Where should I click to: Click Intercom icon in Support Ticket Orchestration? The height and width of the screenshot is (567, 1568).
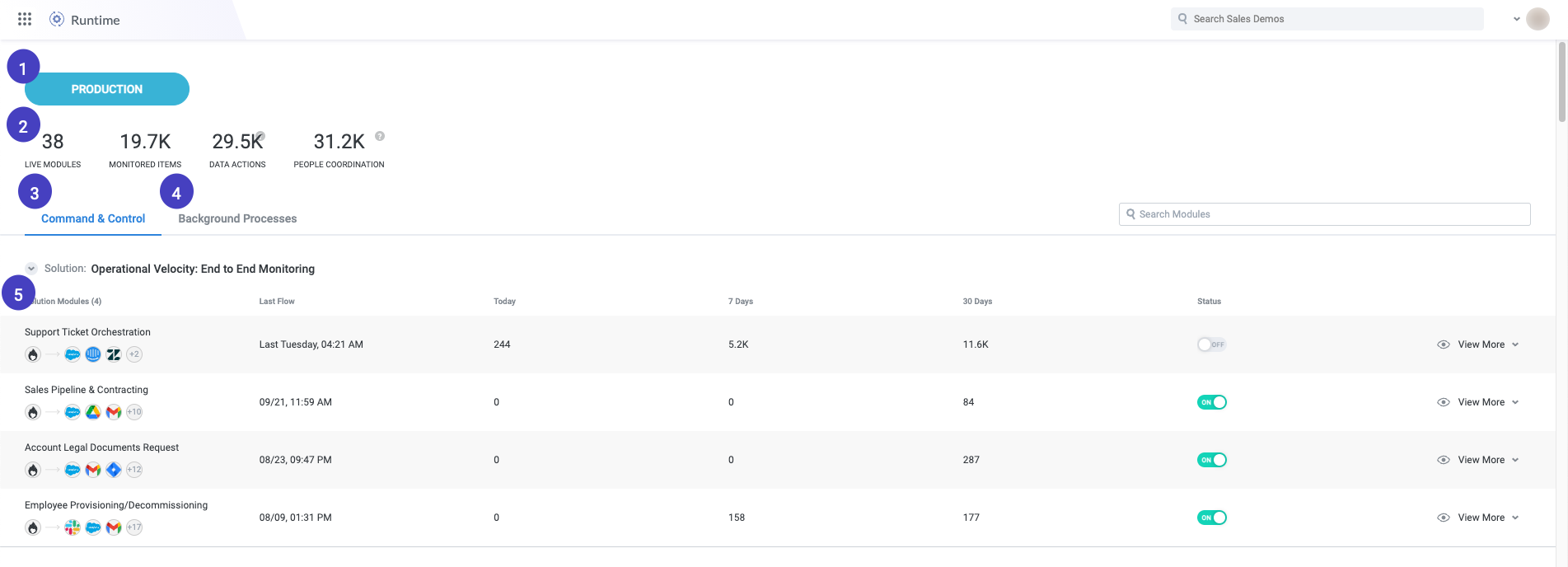[x=93, y=354]
